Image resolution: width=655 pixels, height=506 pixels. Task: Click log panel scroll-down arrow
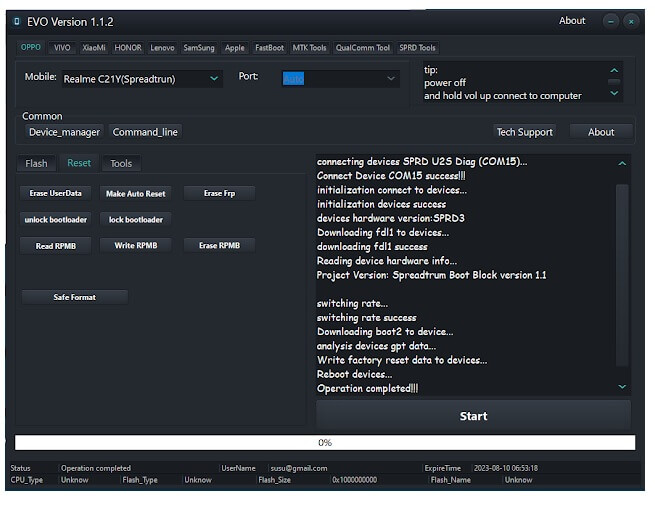(622, 386)
